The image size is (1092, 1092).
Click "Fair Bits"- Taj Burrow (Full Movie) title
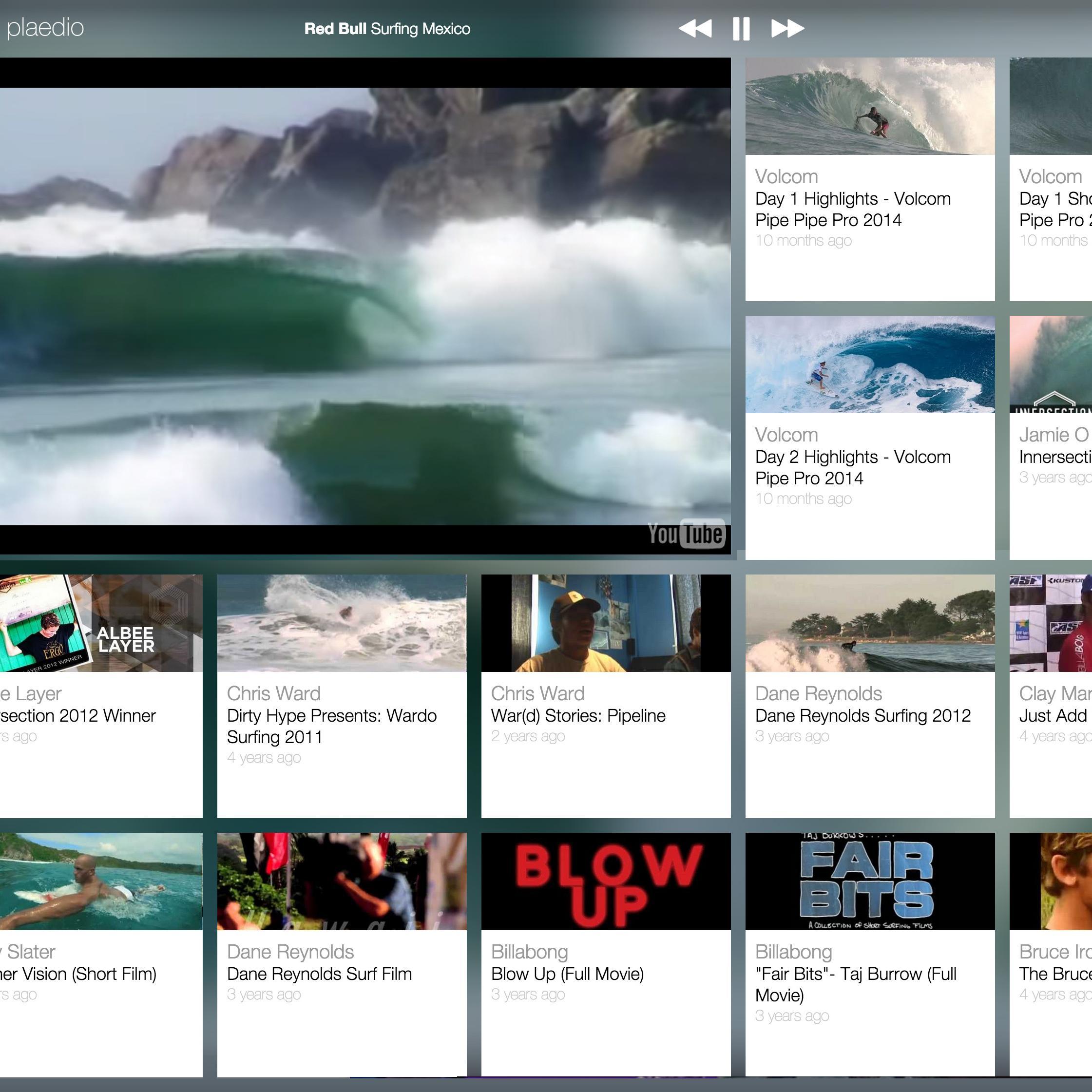tap(856, 985)
